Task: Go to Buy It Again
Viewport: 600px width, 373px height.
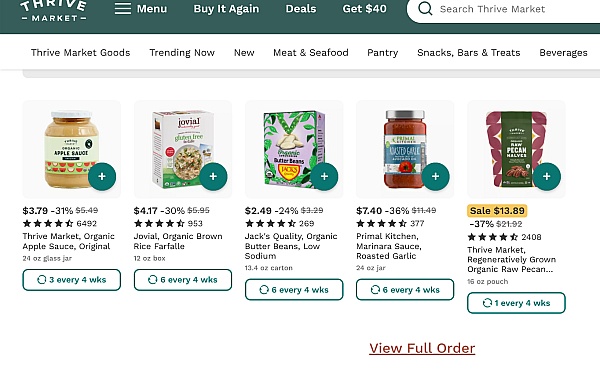Action: [x=226, y=9]
